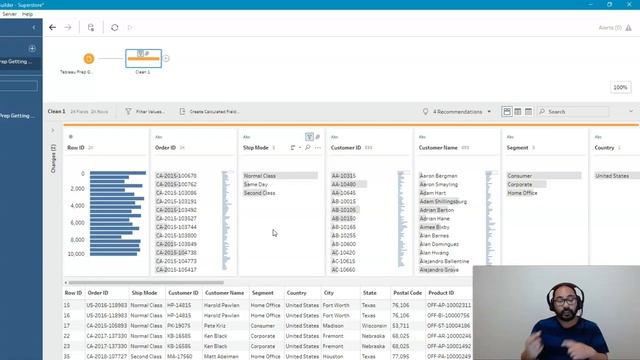Collapse the profile pane chevron at right
Image resolution: width=640 pixels, height=360 pixels.
631,111
